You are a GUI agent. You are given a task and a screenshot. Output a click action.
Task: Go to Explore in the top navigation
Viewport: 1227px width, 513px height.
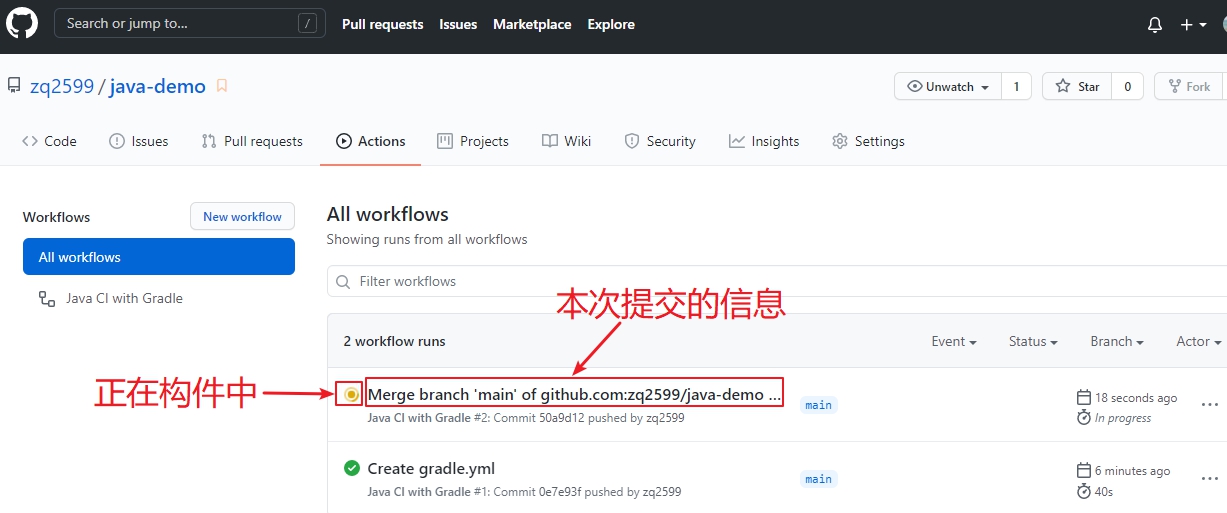(611, 24)
